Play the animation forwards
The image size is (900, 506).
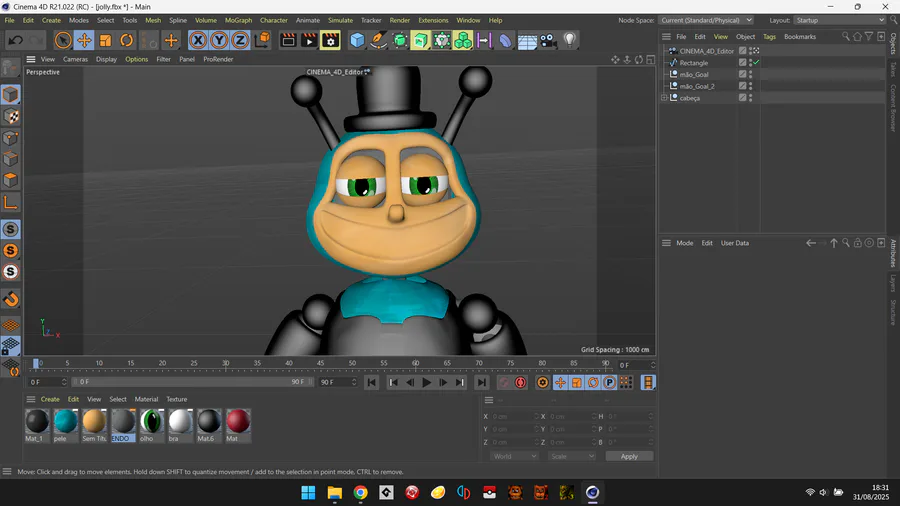pyautogui.click(x=426, y=383)
